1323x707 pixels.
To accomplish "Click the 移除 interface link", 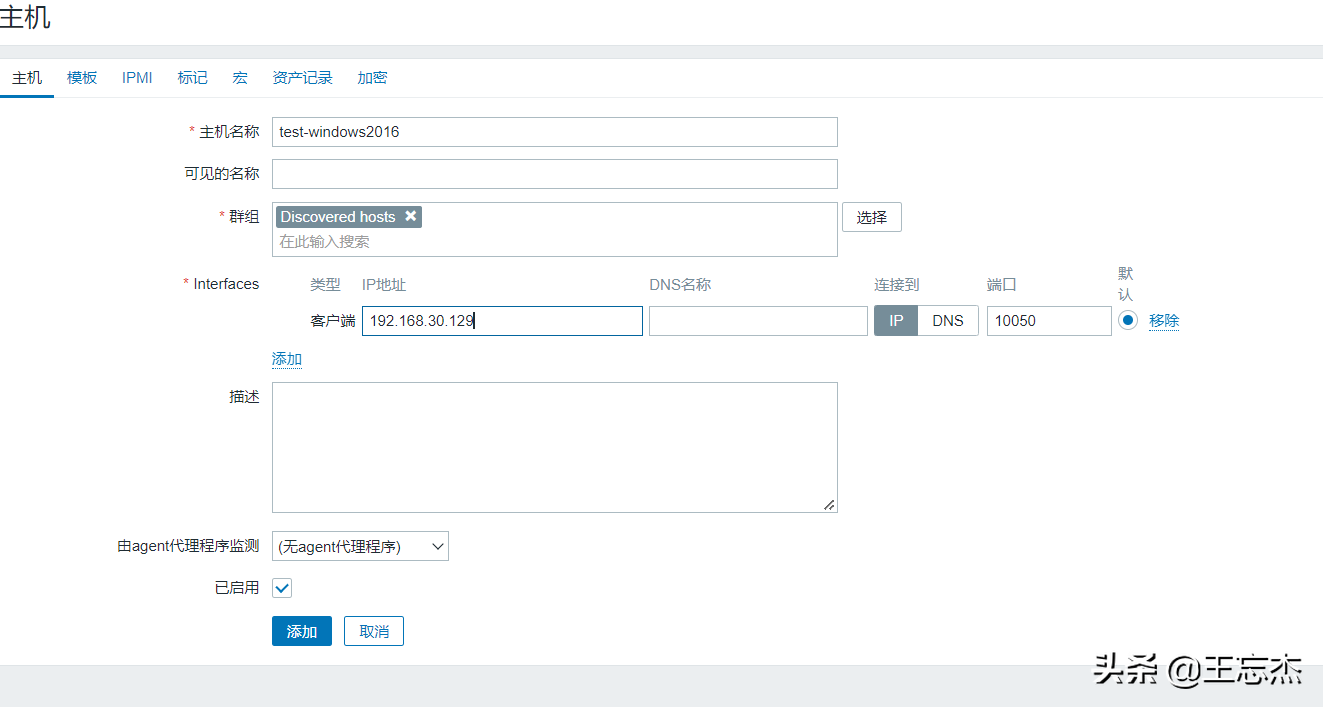I will [1164, 321].
